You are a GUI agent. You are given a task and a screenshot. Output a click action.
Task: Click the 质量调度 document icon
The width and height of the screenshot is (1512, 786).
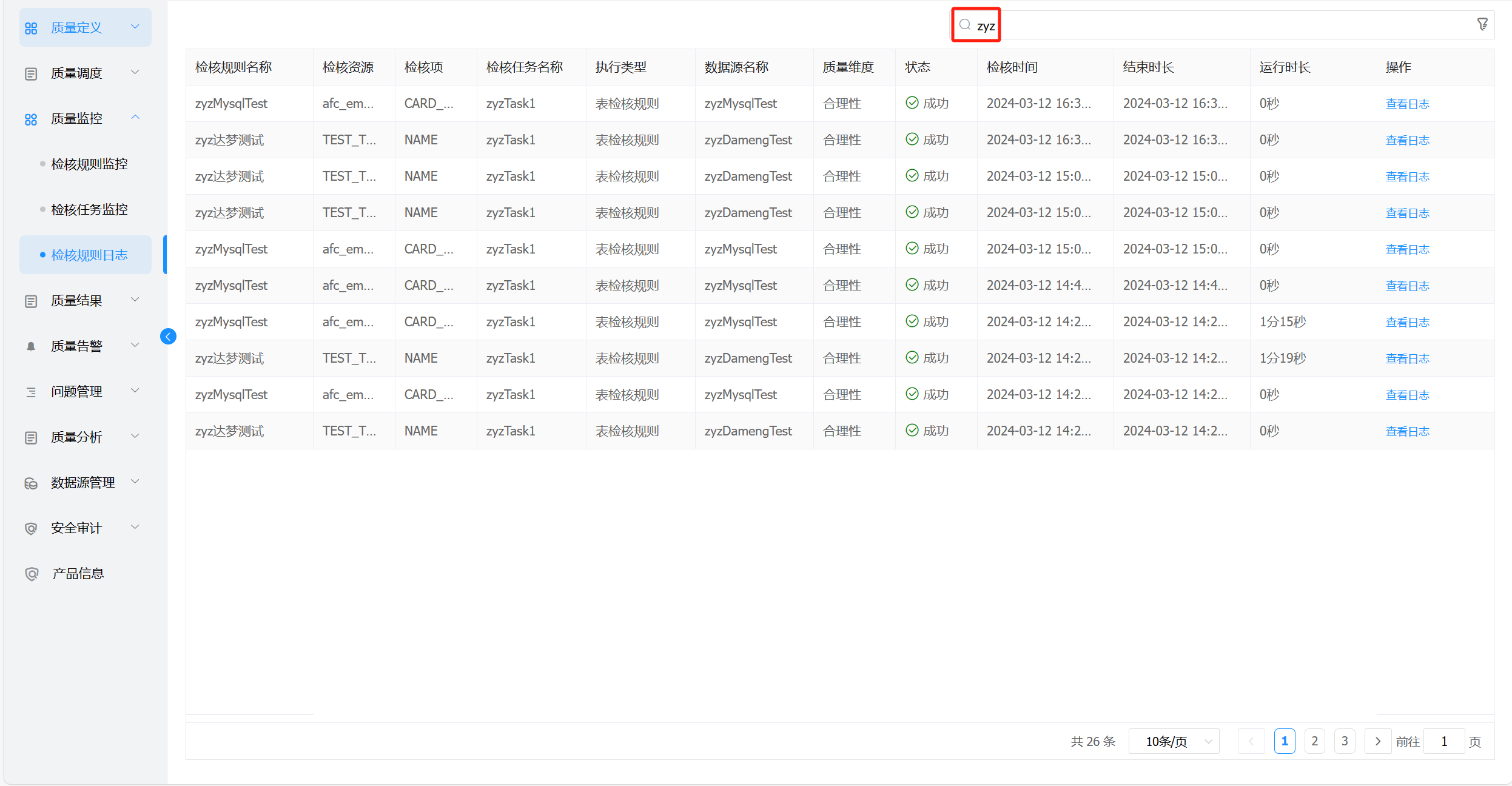tap(31, 74)
